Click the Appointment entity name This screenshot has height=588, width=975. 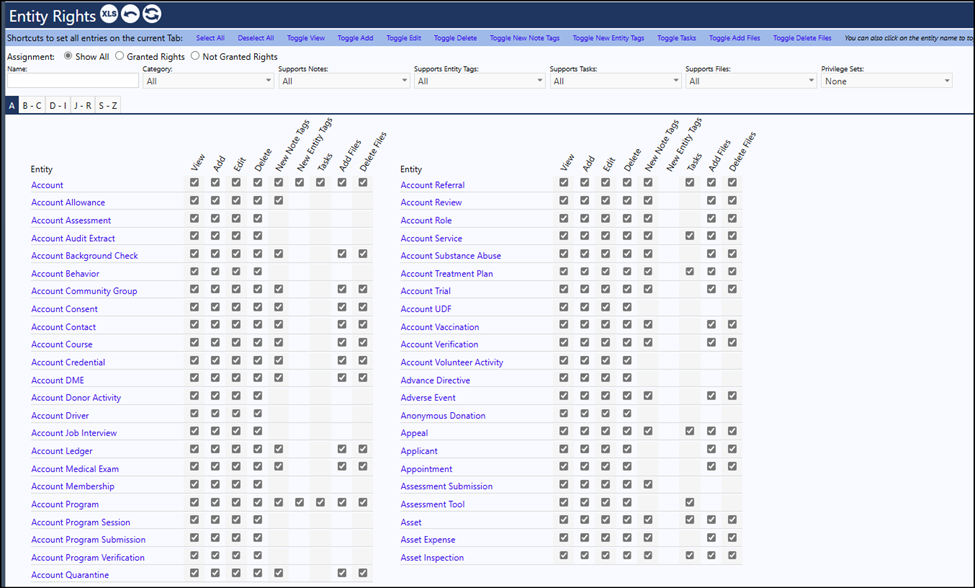click(426, 469)
